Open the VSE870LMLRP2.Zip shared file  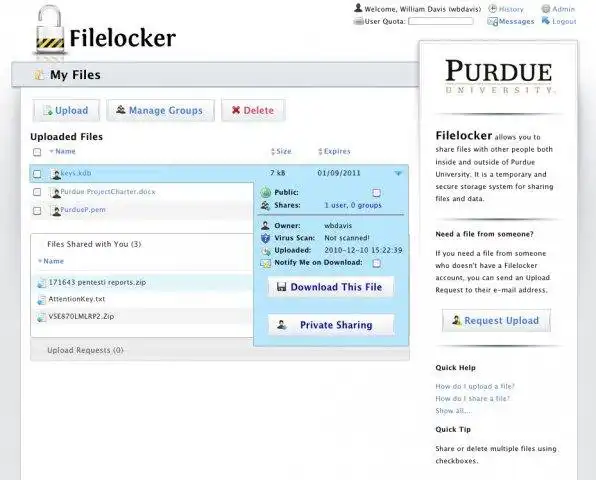81,316
